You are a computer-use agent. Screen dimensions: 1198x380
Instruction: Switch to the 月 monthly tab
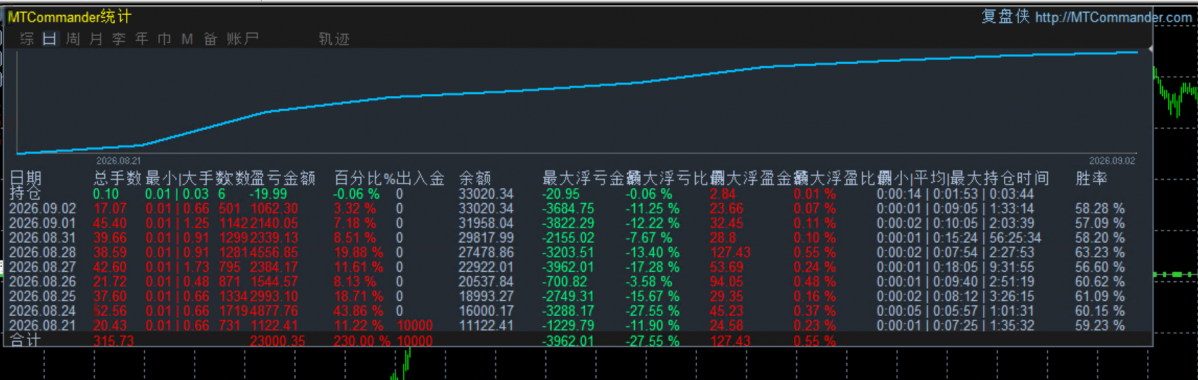(x=96, y=39)
